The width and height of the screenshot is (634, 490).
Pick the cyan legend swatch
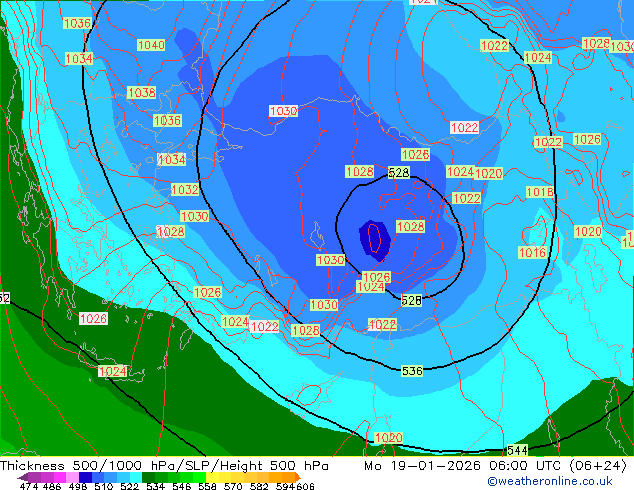tap(136, 477)
